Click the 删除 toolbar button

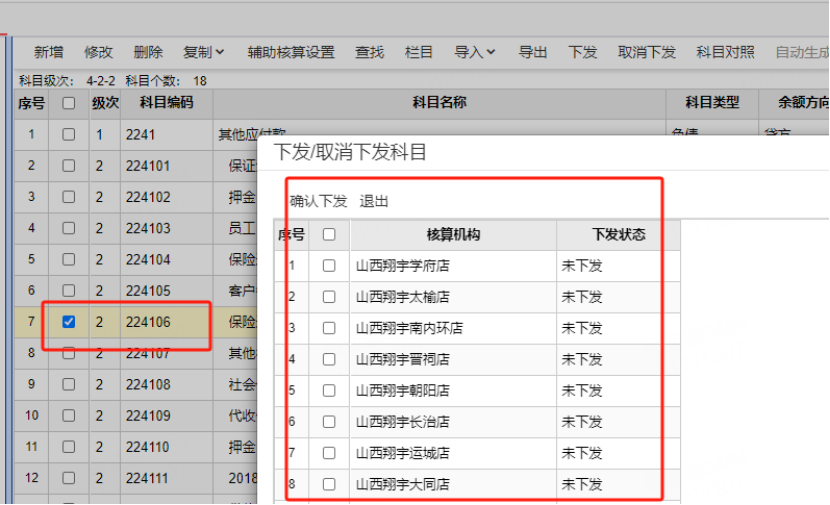[x=148, y=52]
